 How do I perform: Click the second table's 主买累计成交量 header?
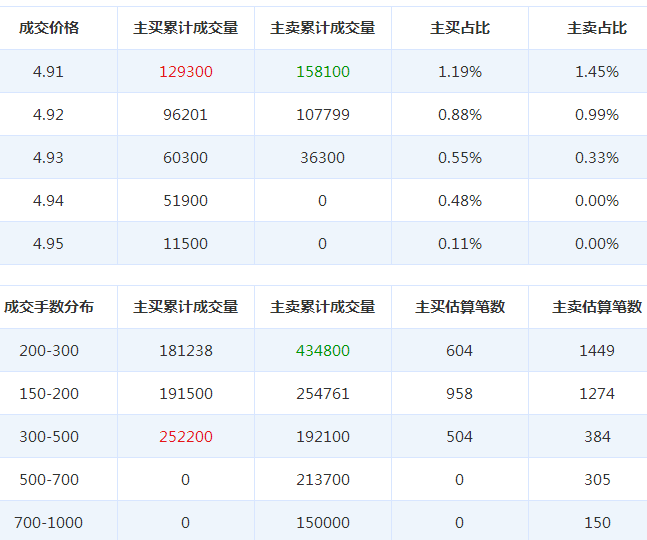point(186,307)
